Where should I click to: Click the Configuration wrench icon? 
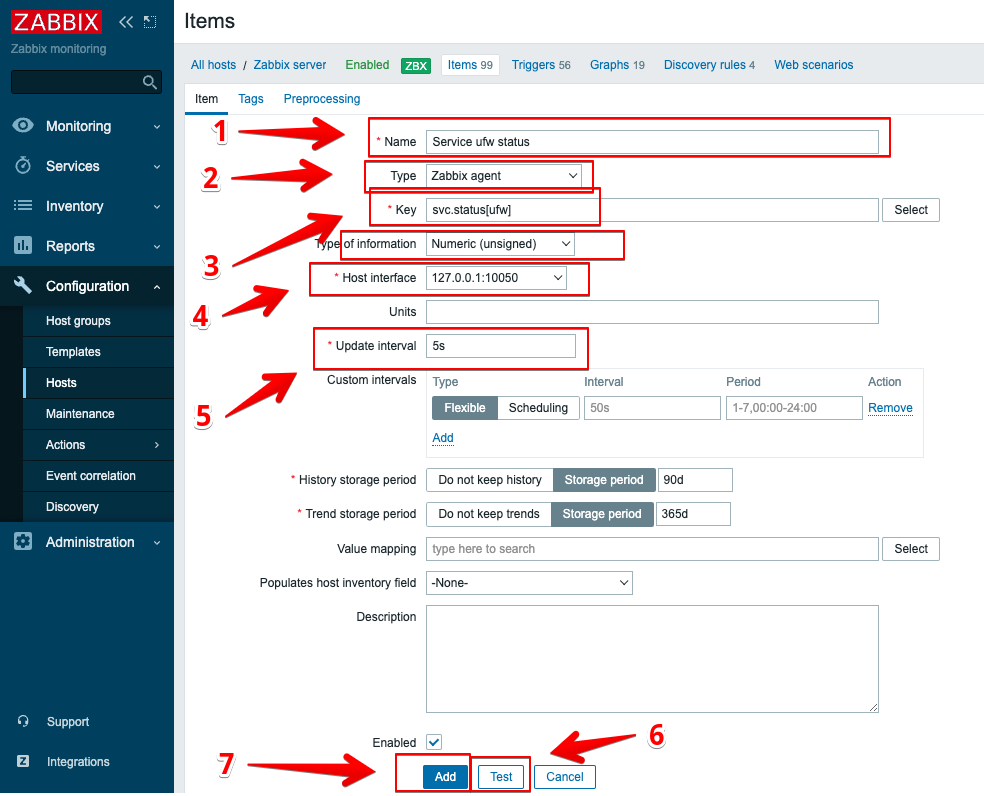click(x=23, y=285)
